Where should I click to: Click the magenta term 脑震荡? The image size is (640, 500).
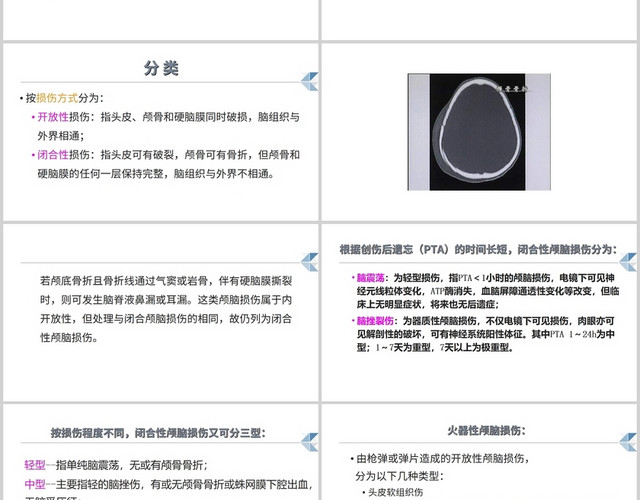coord(371,278)
